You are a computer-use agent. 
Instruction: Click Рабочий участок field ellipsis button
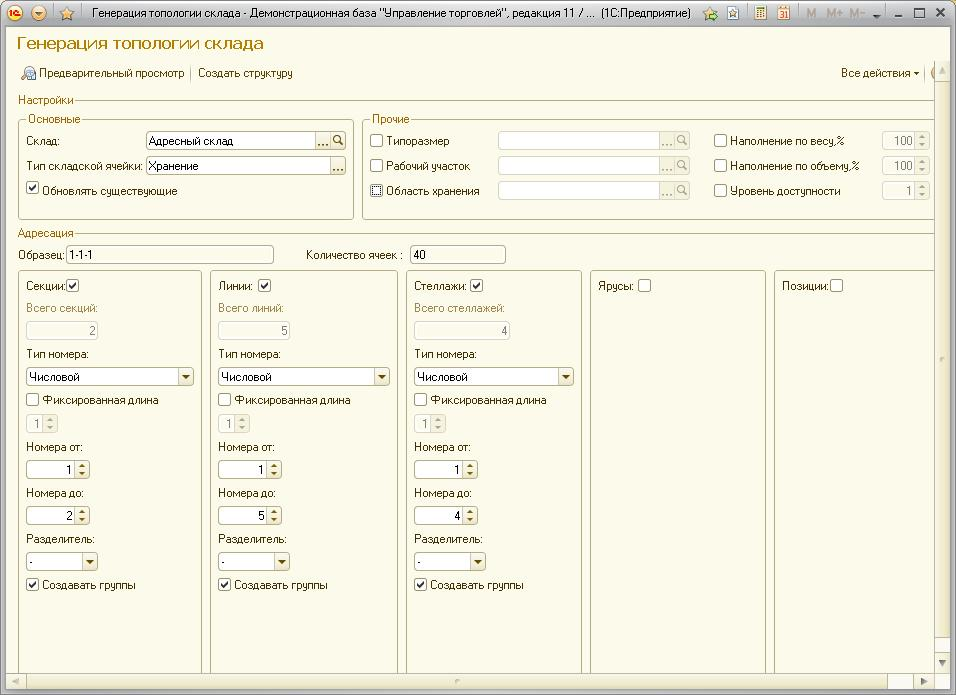point(667,166)
